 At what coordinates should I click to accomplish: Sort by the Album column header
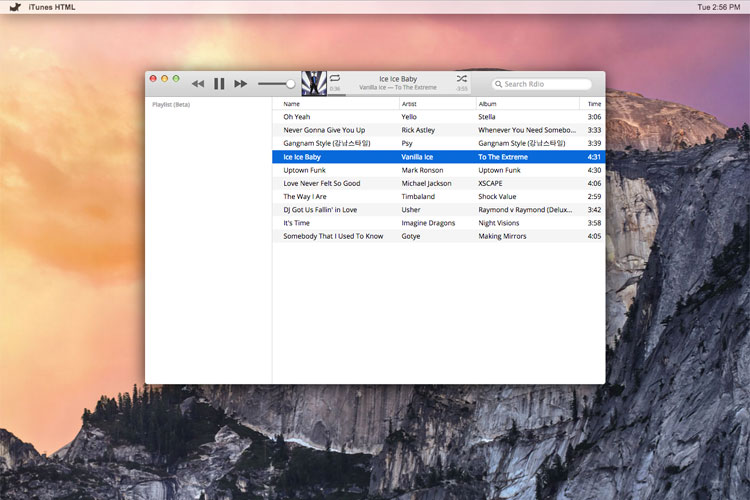pyautogui.click(x=487, y=104)
